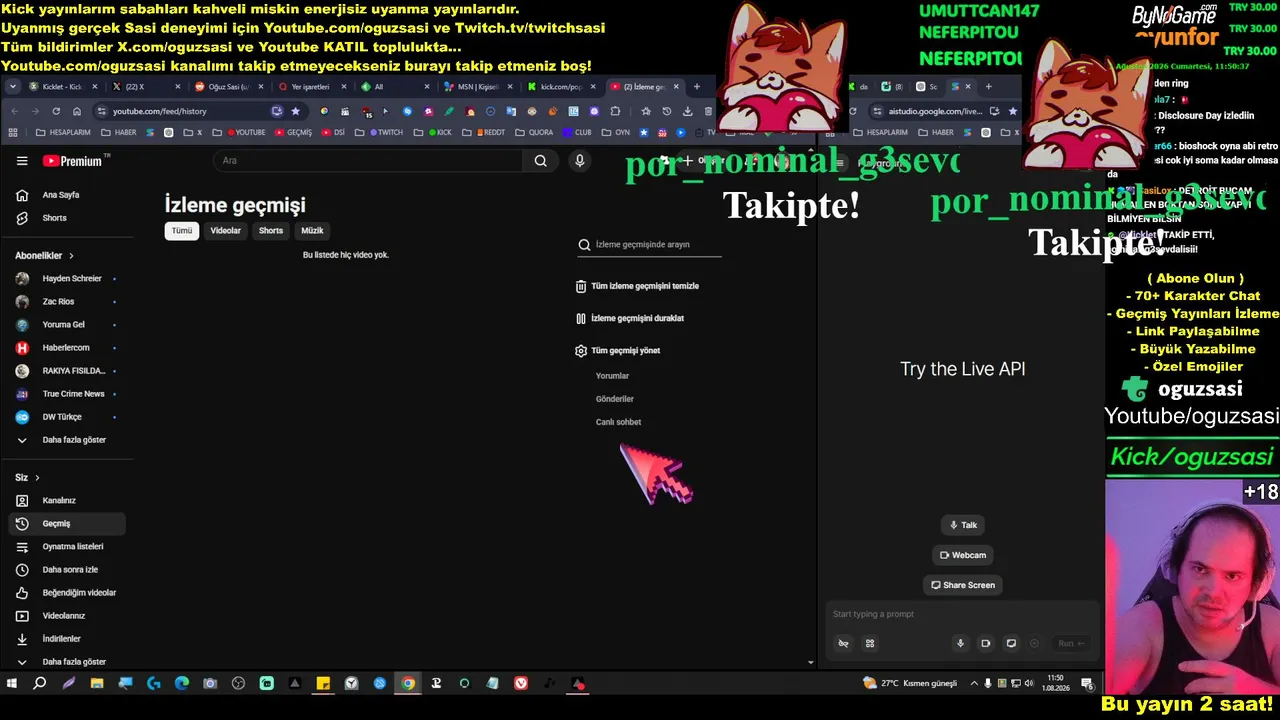
Task: Start voice search with the microphone icon
Action: pyautogui.click(x=579, y=161)
